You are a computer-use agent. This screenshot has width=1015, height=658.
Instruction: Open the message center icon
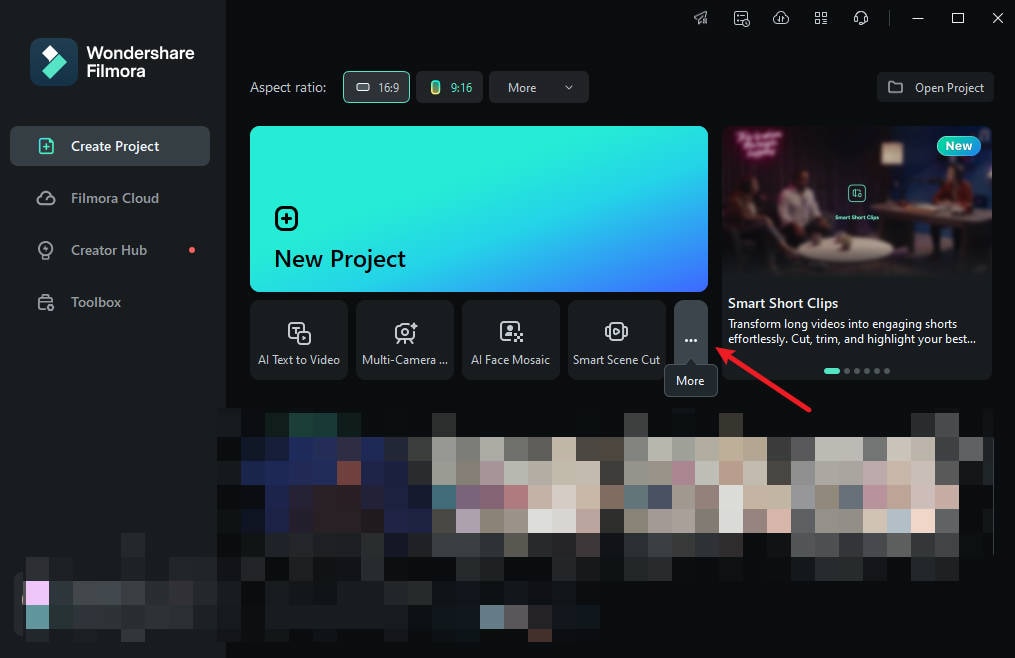click(741, 18)
